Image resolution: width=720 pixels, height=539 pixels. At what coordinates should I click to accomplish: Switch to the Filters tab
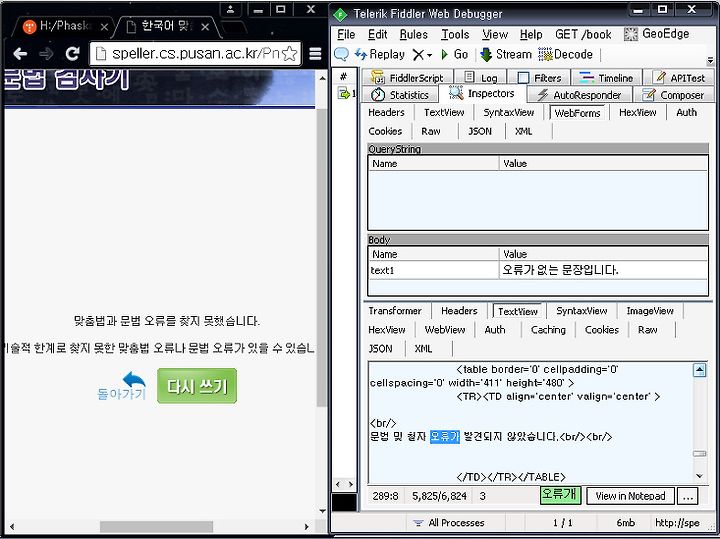[540, 78]
